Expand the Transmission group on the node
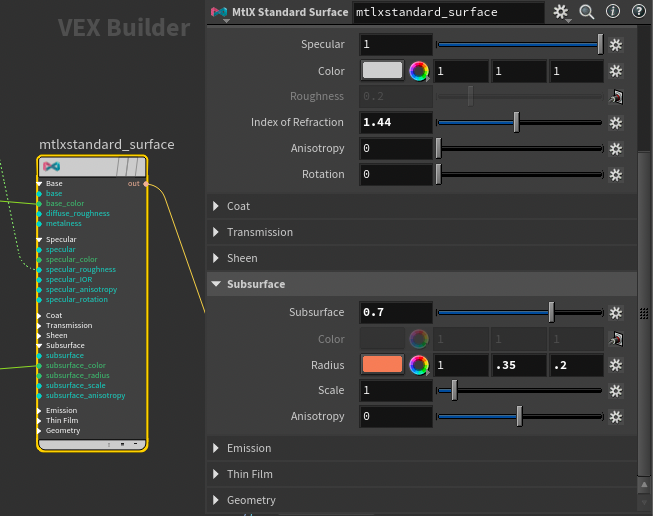 tap(40, 326)
